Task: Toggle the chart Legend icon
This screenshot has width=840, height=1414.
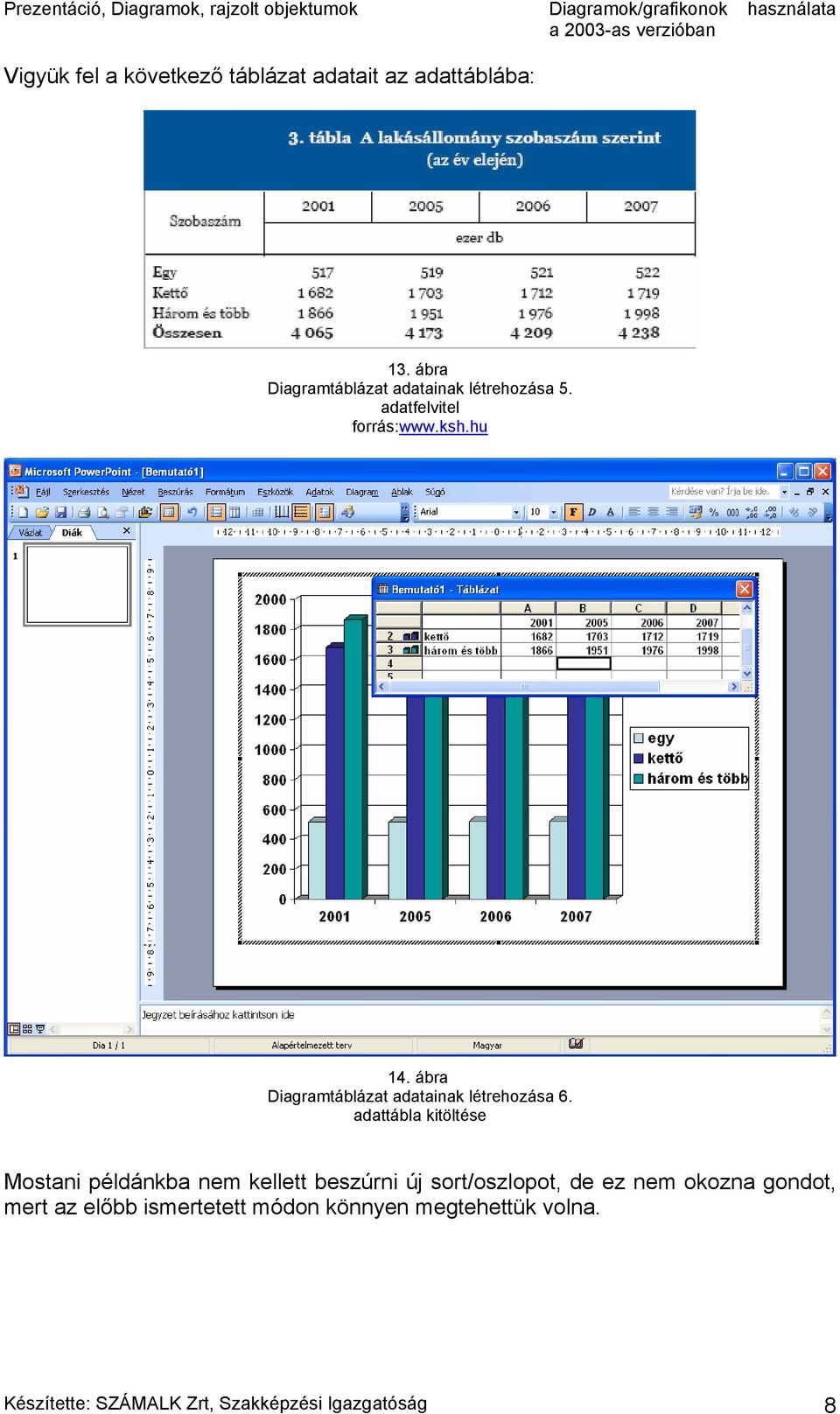Action: (x=324, y=513)
